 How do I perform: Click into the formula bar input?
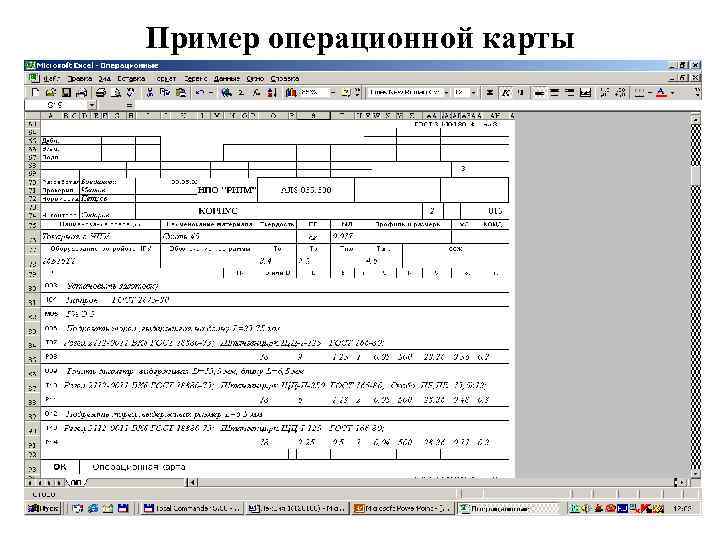pos(416,105)
